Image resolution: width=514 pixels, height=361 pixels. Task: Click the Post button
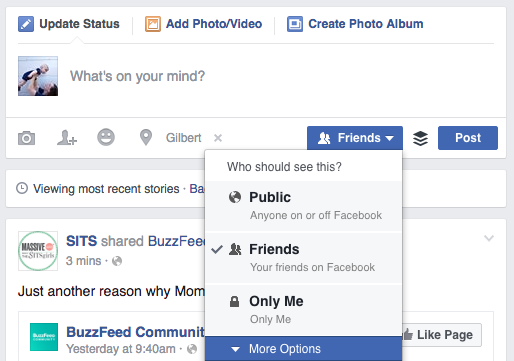[468, 138]
